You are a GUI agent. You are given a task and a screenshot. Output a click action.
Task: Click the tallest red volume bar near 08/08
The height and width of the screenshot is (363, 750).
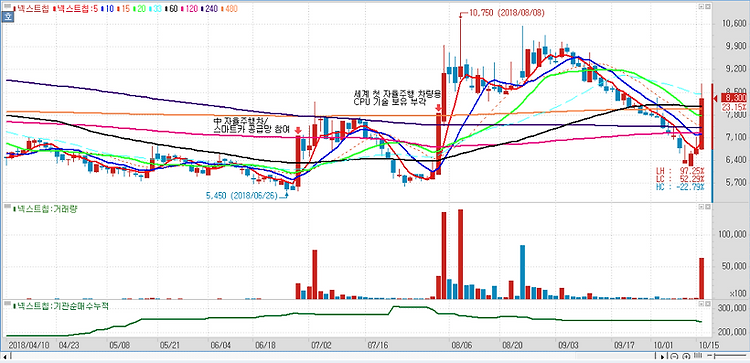click(x=461, y=254)
